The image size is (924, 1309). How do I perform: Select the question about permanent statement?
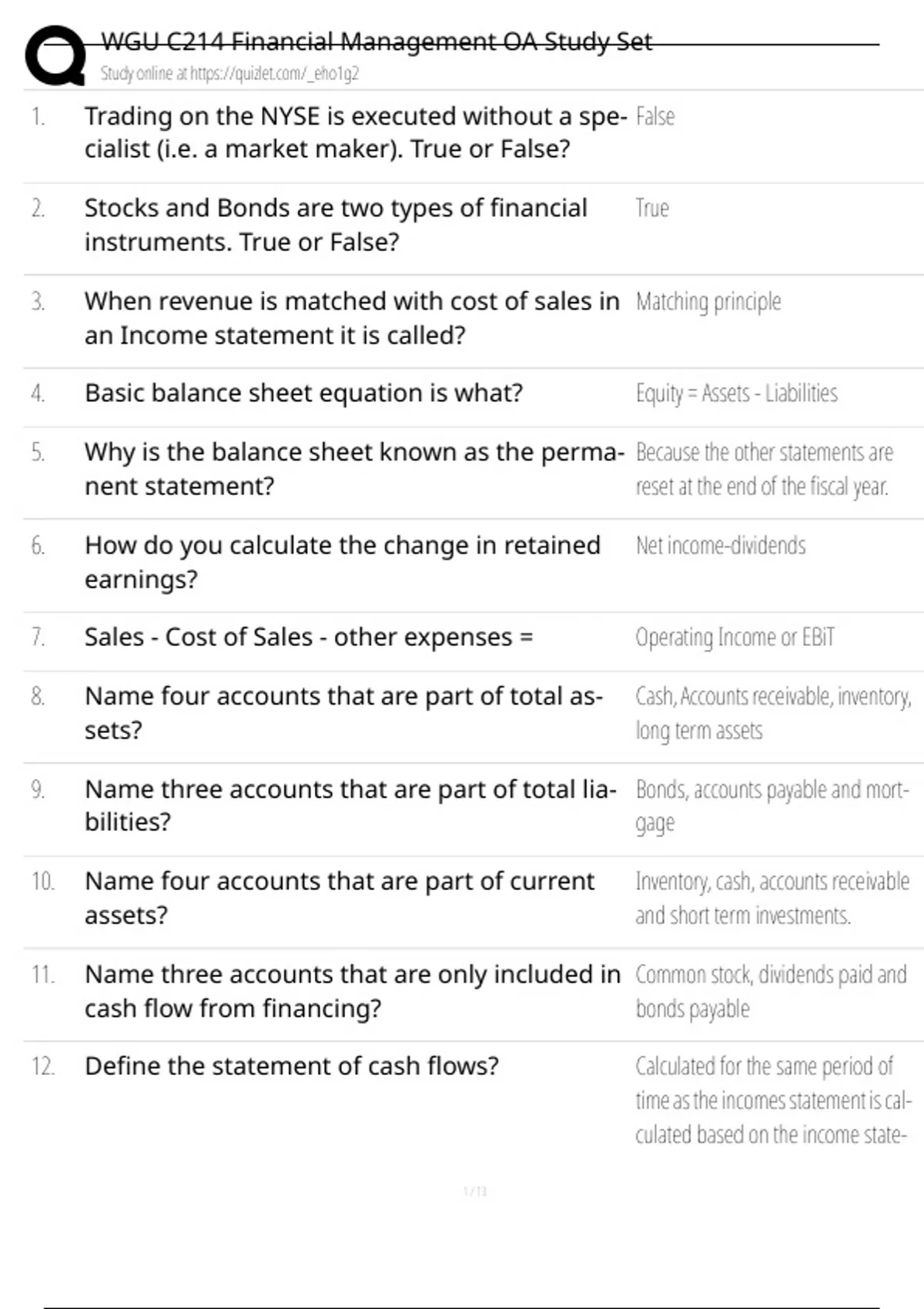(x=355, y=469)
